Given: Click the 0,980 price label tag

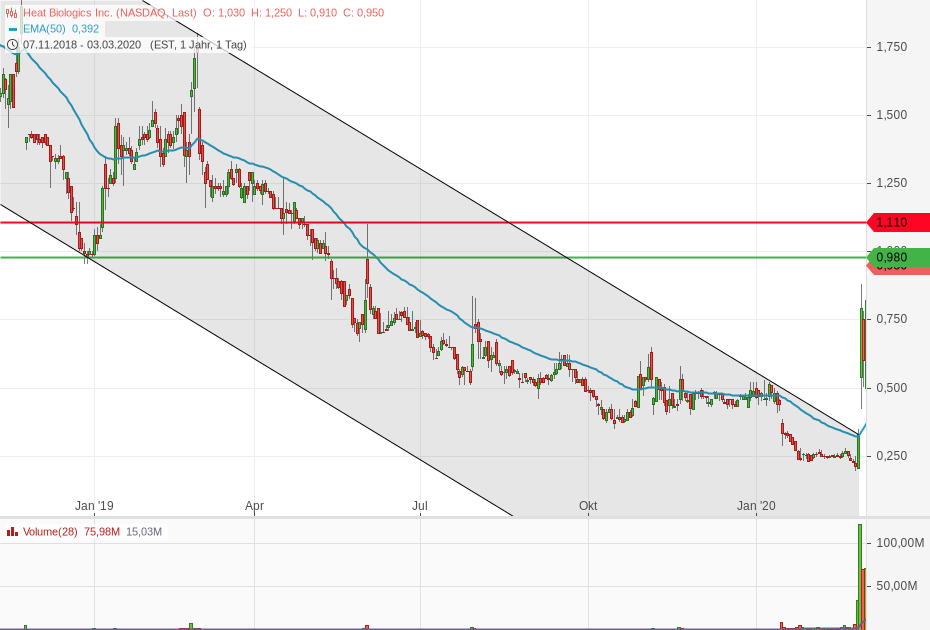Looking at the screenshot, I should pos(892,256).
